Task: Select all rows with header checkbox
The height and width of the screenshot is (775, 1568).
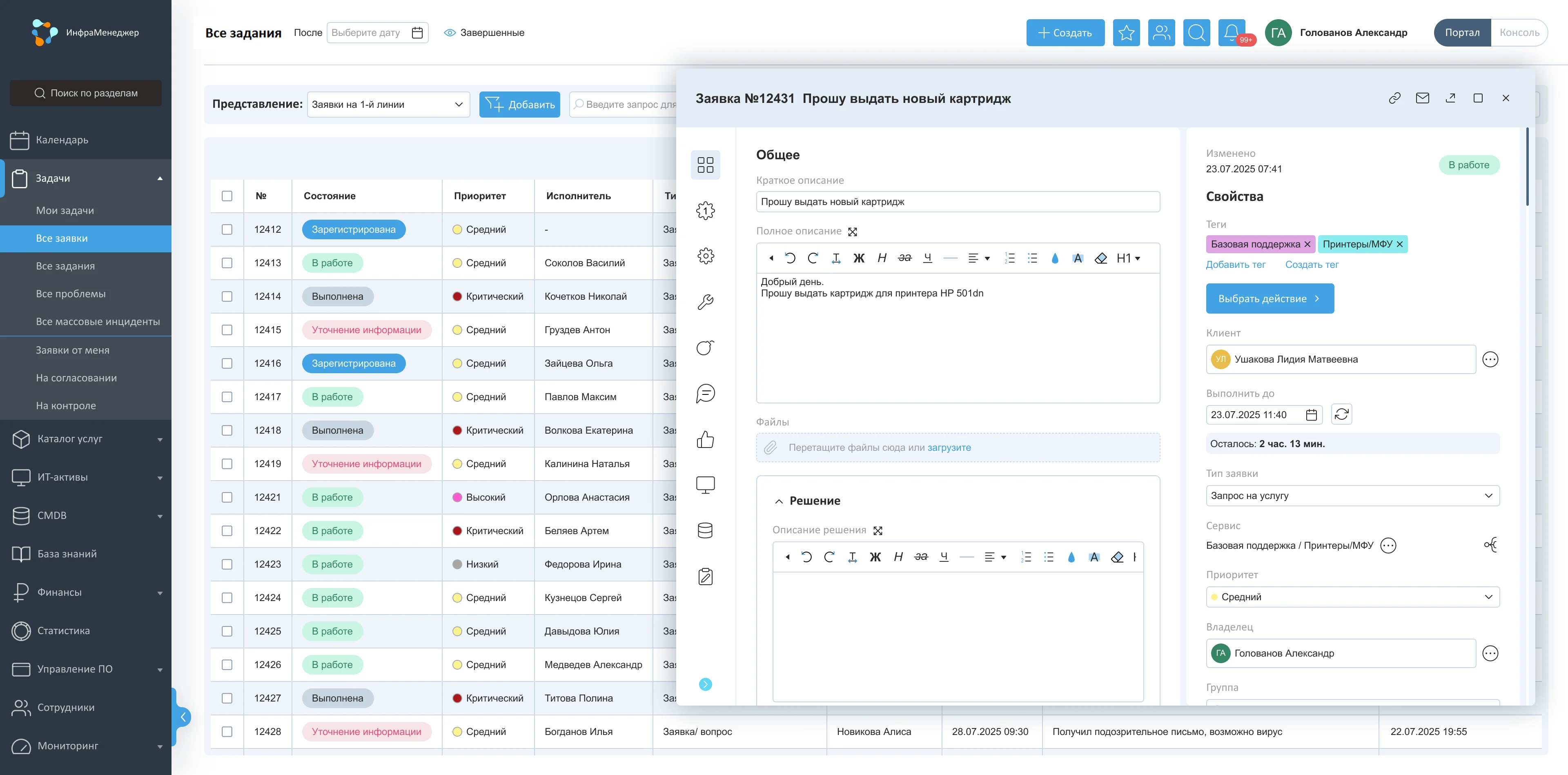Action: click(x=227, y=196)
